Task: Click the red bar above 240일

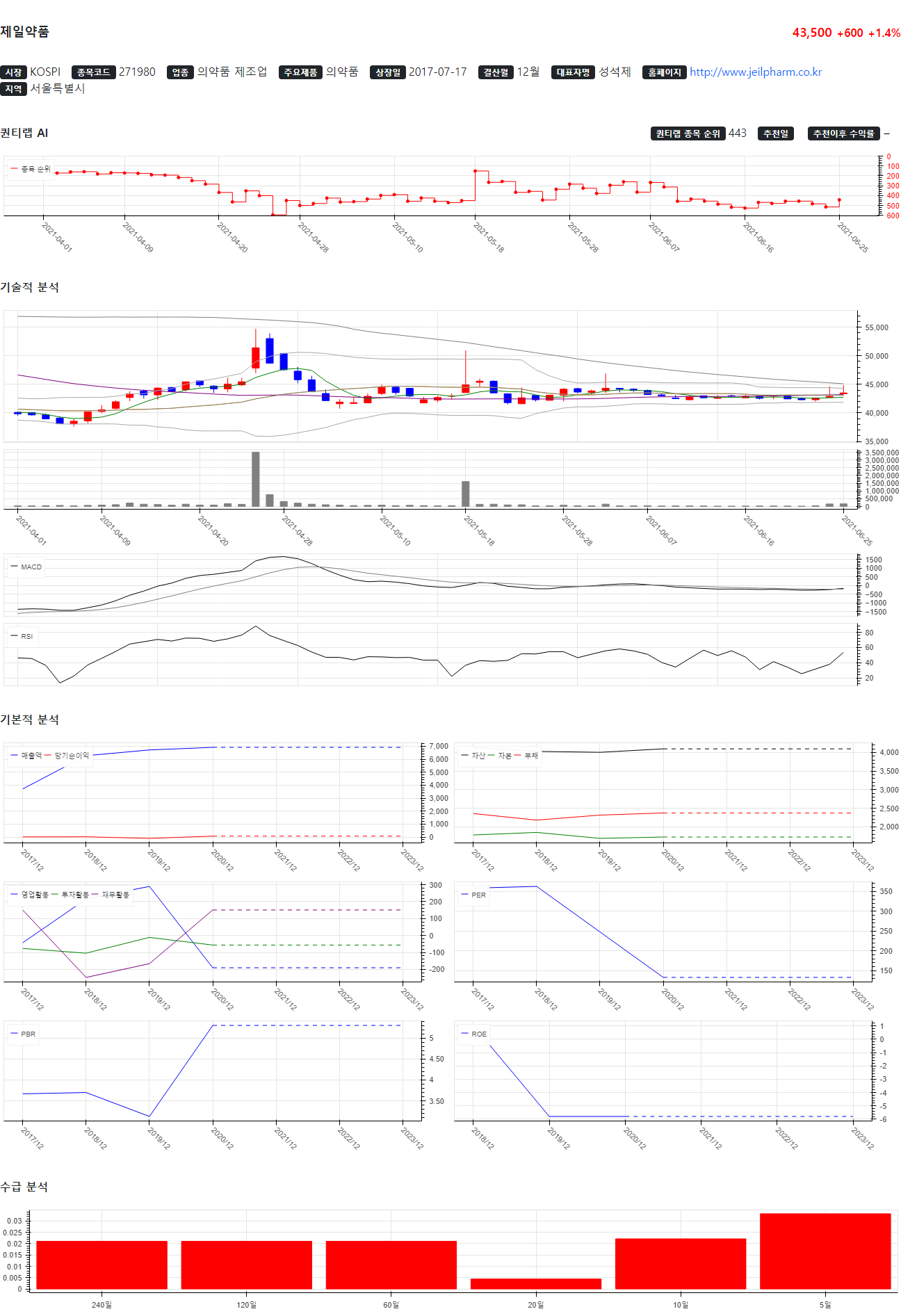Action: [102, 1265]
